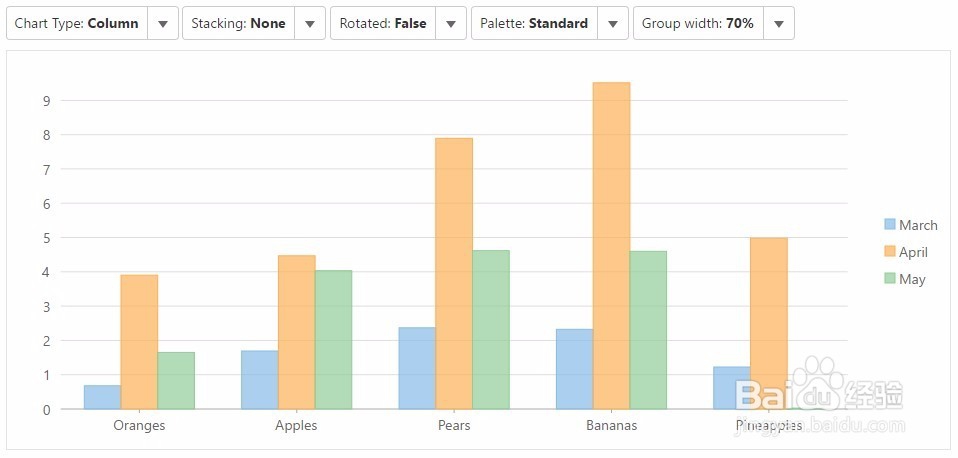Viewport: 958px width, 458px height.
Task: Toggle the May series in legend
Action: (912, 280)
